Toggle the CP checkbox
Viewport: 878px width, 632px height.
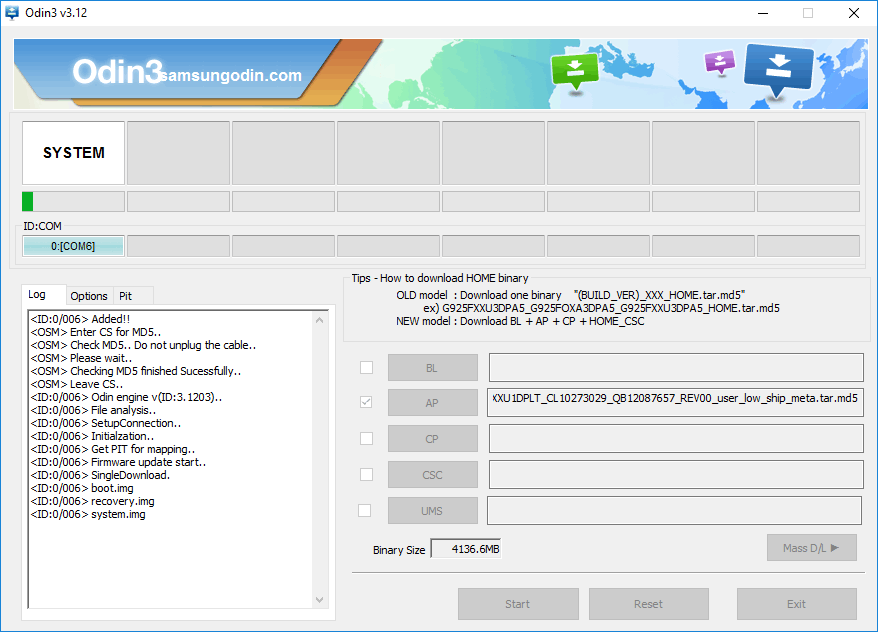[366, 438]
